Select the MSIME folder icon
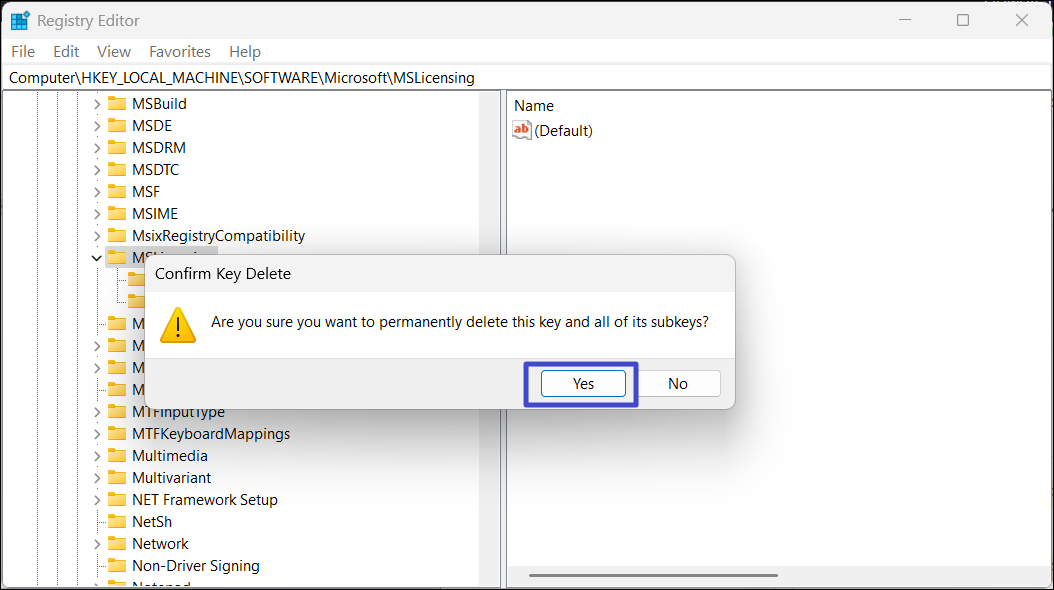 tap(117, 214)
